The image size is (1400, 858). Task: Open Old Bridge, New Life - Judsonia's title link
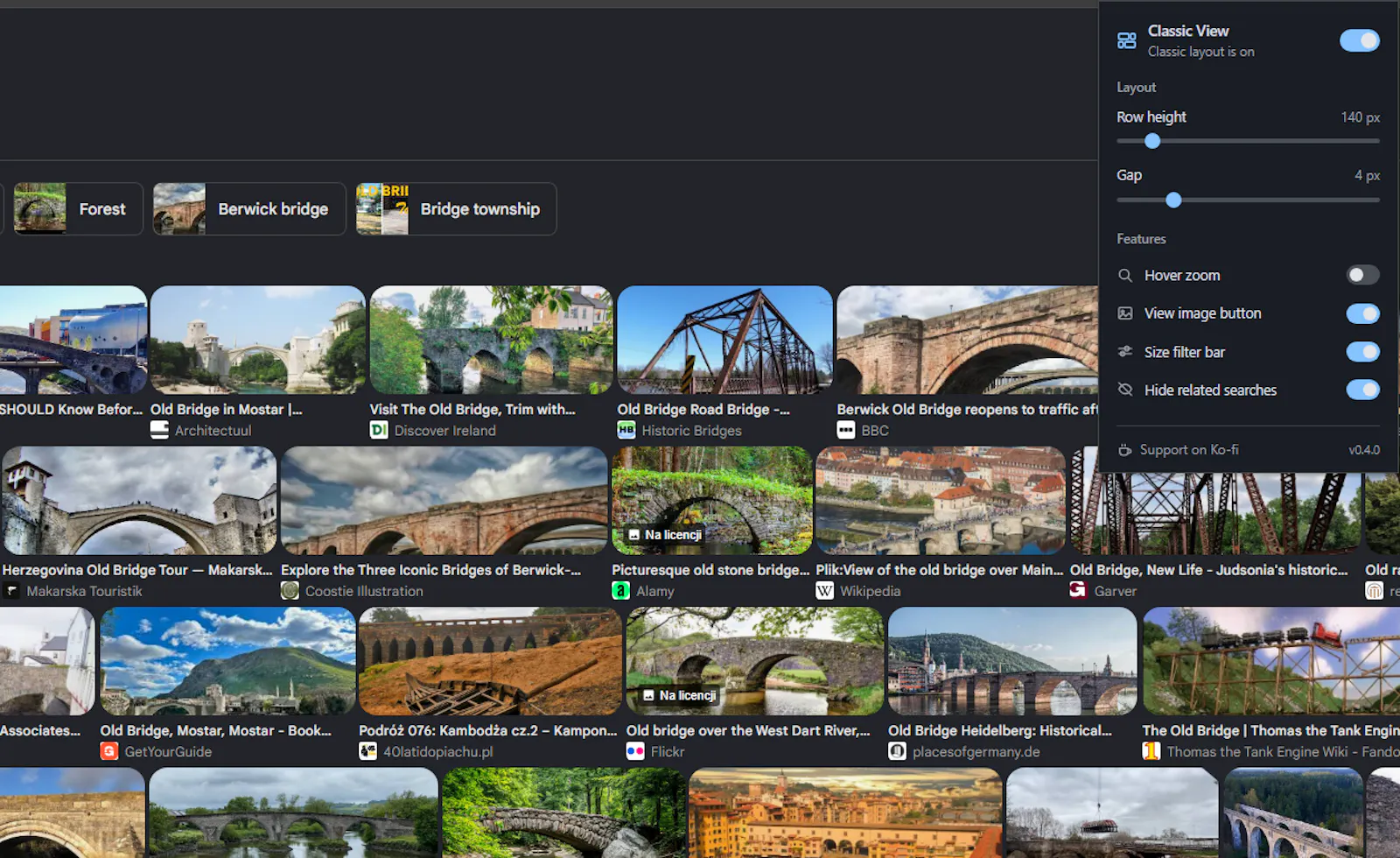coord(1209,570)
